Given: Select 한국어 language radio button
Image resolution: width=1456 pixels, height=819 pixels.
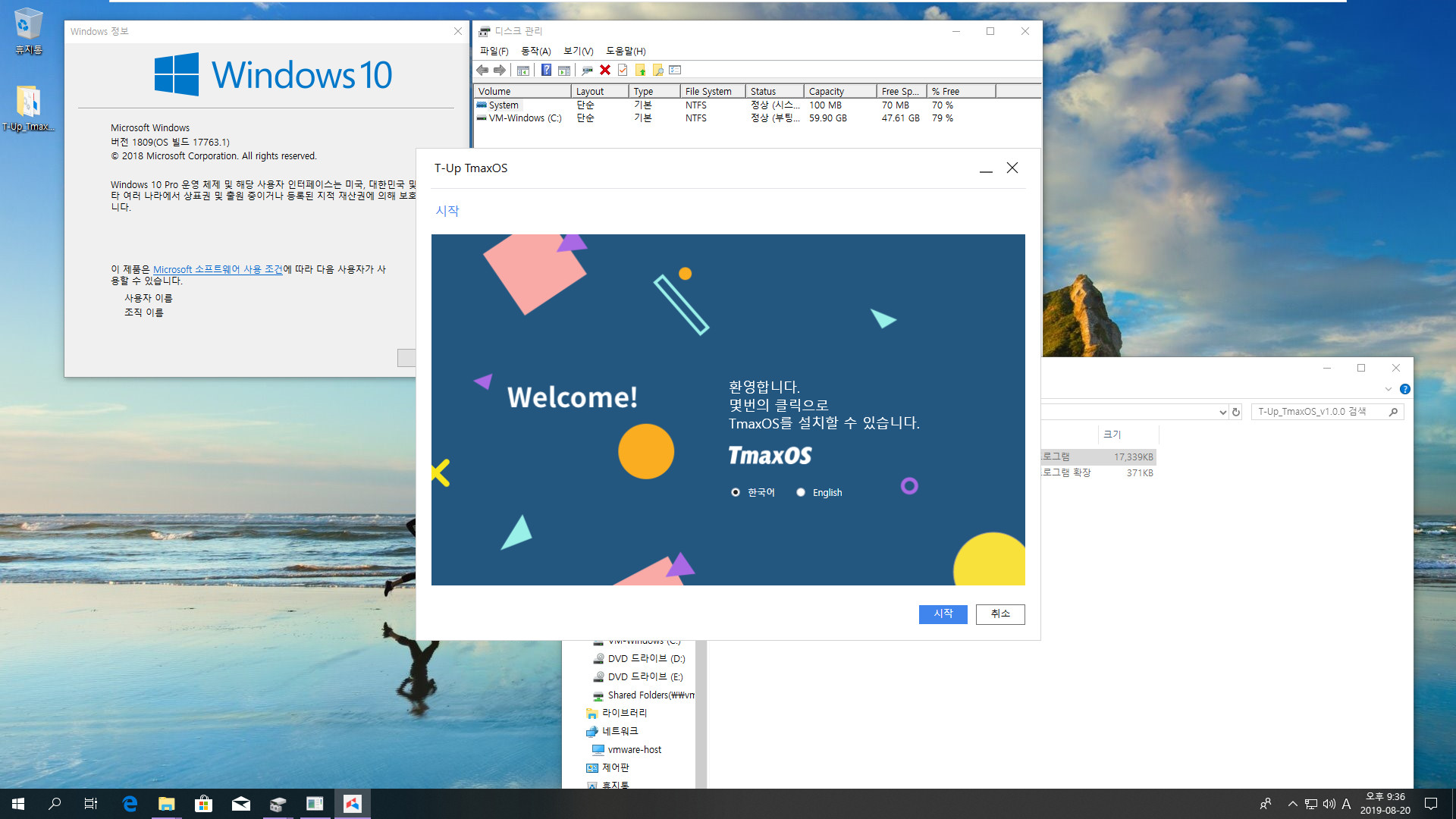Looking at the screenshot, I should coord(736,492).
